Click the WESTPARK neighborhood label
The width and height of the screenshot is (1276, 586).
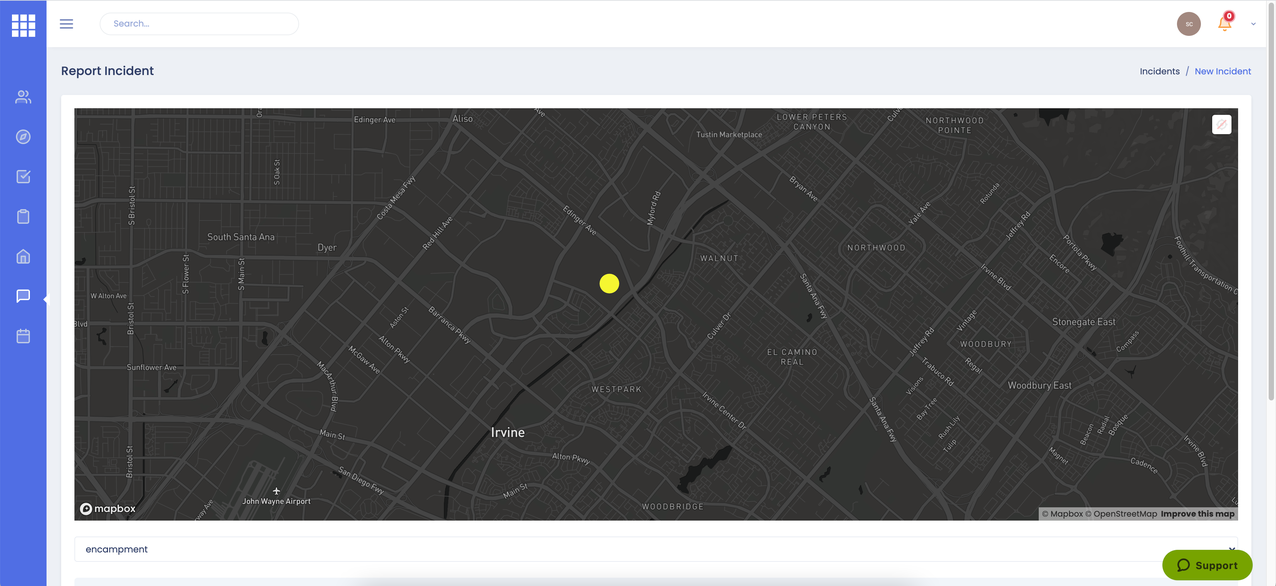pos(617,389)
